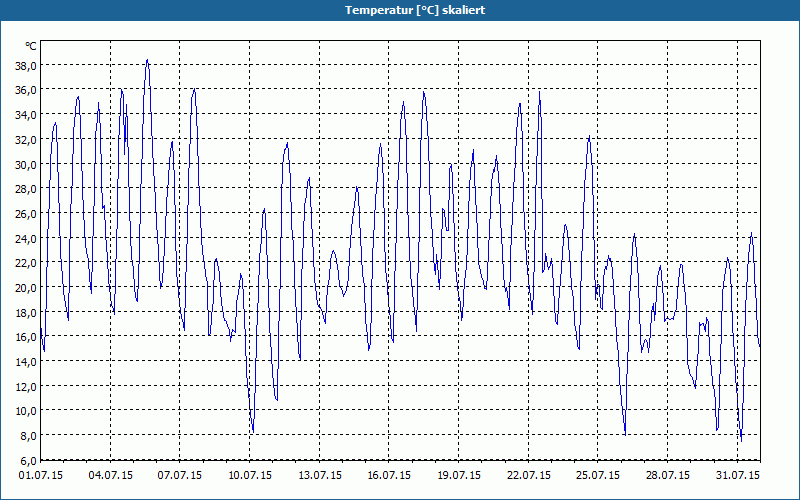The width and height of the screenshot is (800, 500).
Task: Click the 38,0 y-axis value
Action: coord(26,65)
